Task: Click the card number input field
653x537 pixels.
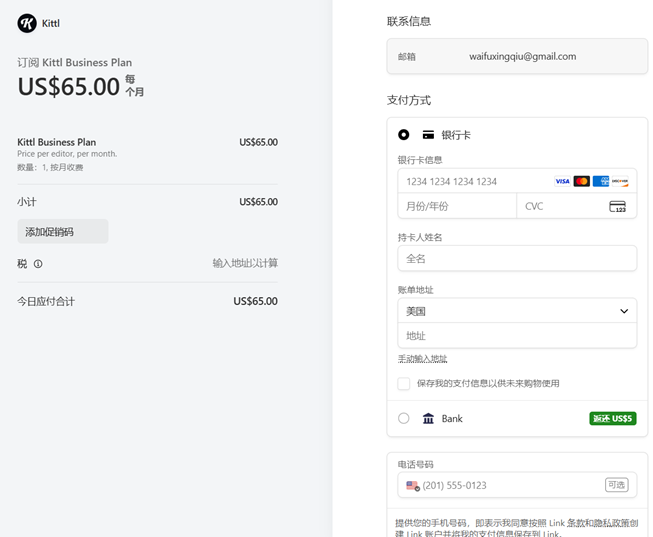Action: [475, 181]
